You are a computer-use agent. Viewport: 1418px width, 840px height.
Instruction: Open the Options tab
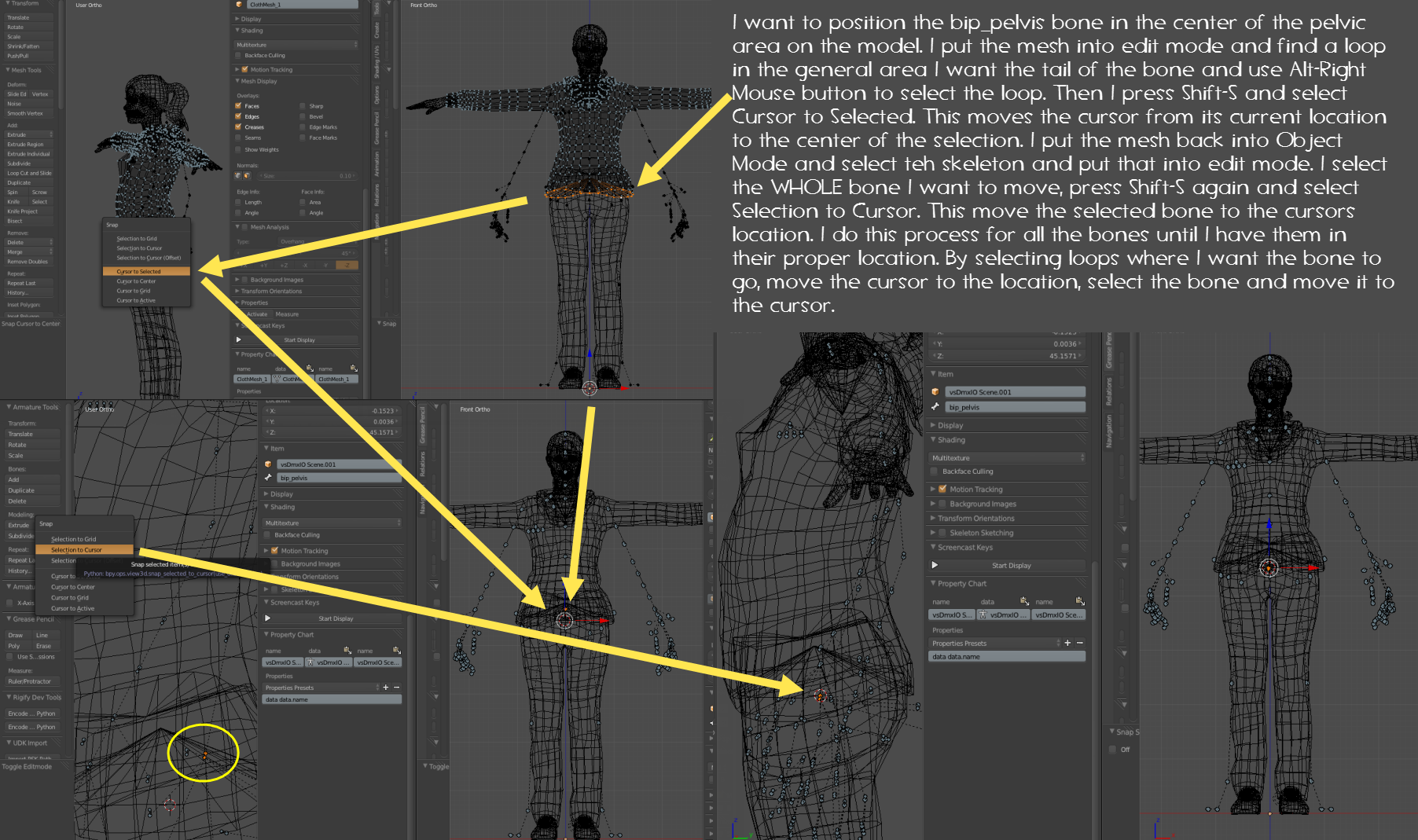tap(377, 95)
